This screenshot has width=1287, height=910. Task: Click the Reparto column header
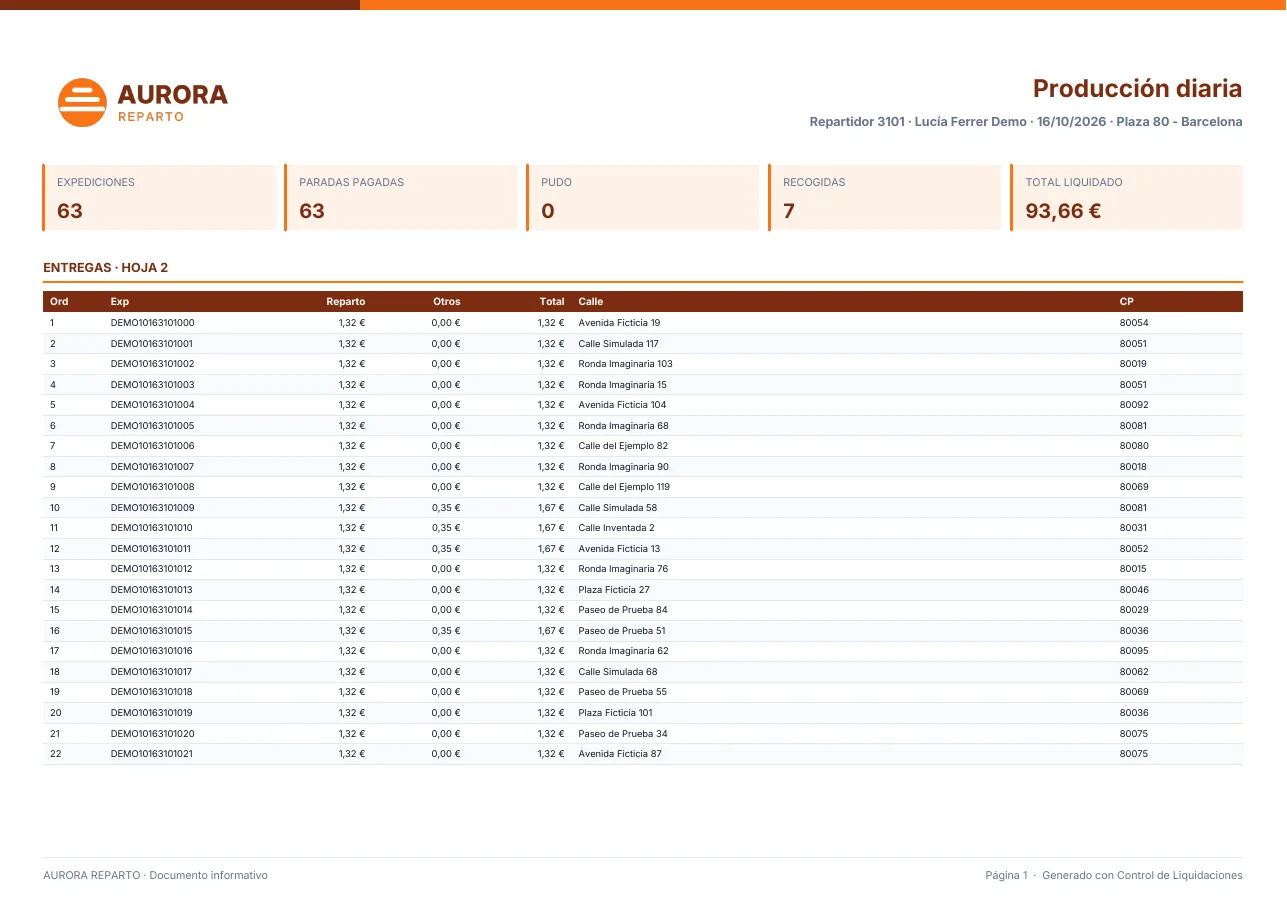tap(346, 301)
